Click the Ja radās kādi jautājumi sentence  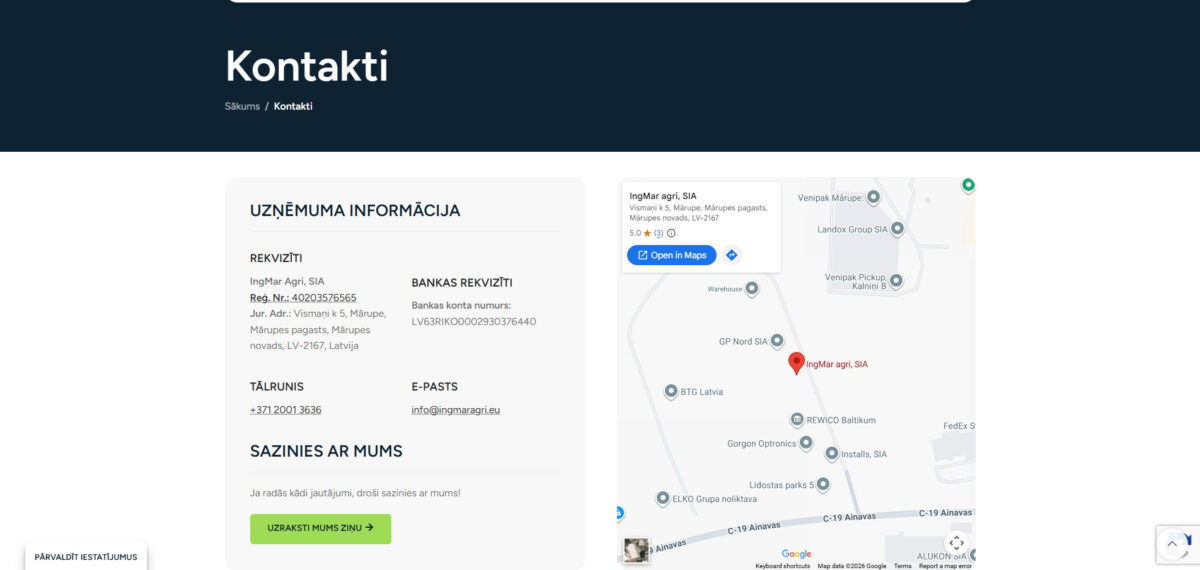coord(355,493)
